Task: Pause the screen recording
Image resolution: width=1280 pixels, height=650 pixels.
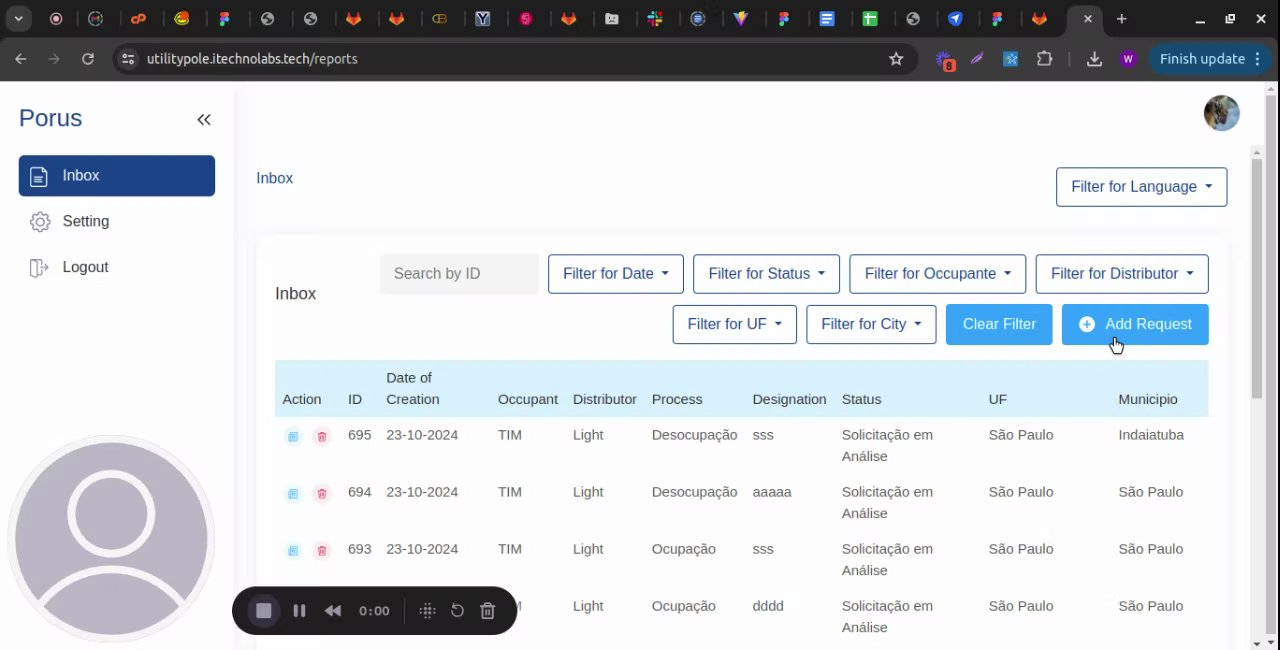Action: click(299, 611)
